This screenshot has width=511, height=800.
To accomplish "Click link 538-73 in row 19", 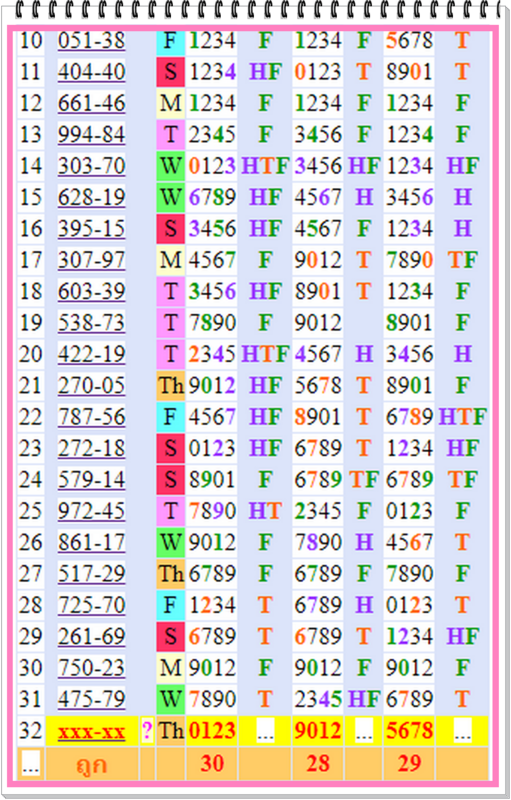I will [x=91, y=323].
